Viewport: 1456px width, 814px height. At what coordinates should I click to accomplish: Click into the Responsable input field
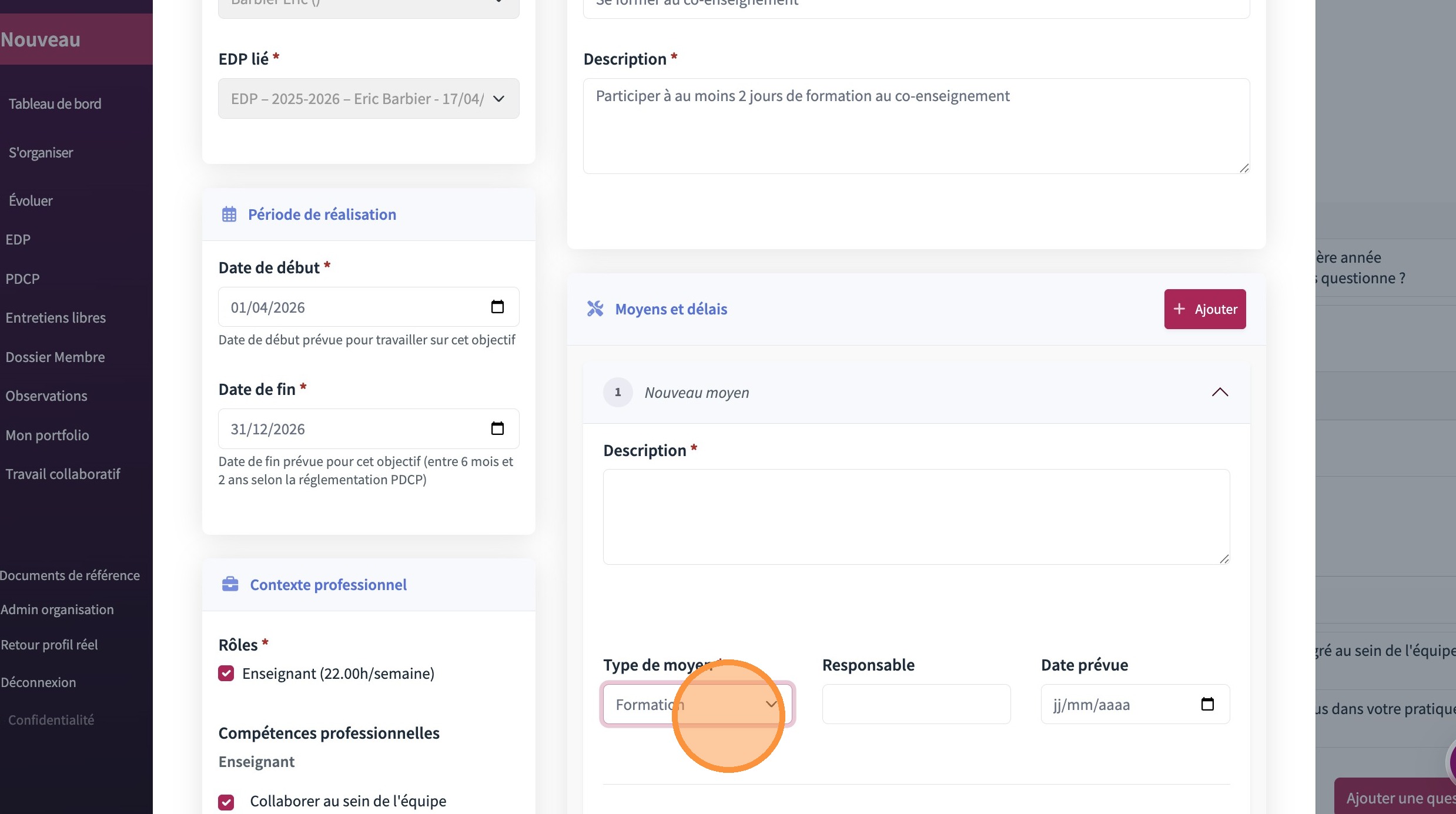916,704
